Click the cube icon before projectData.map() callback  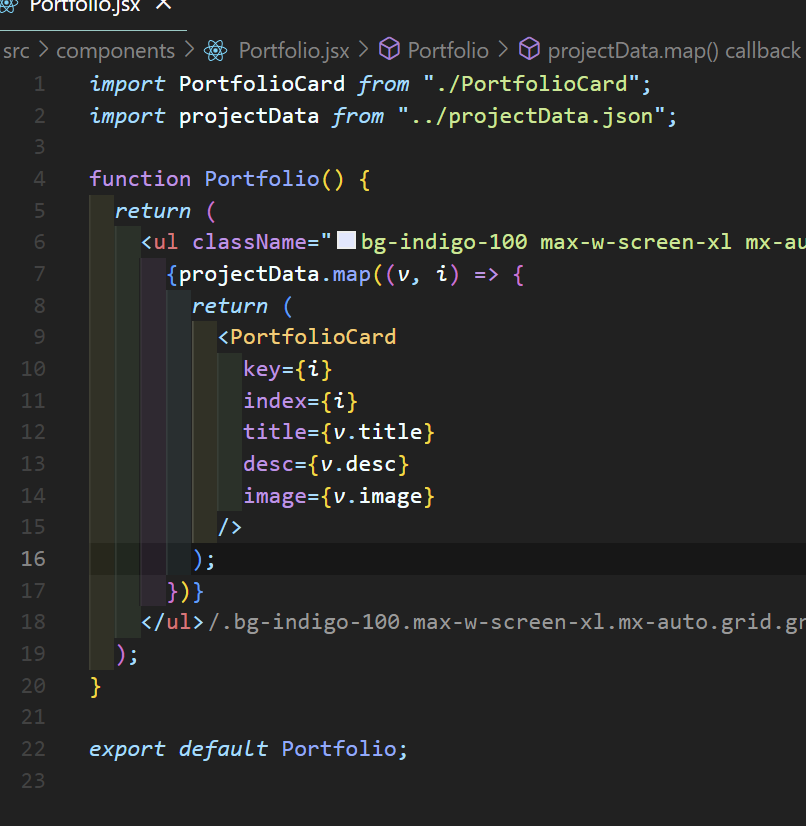point(529,50)
